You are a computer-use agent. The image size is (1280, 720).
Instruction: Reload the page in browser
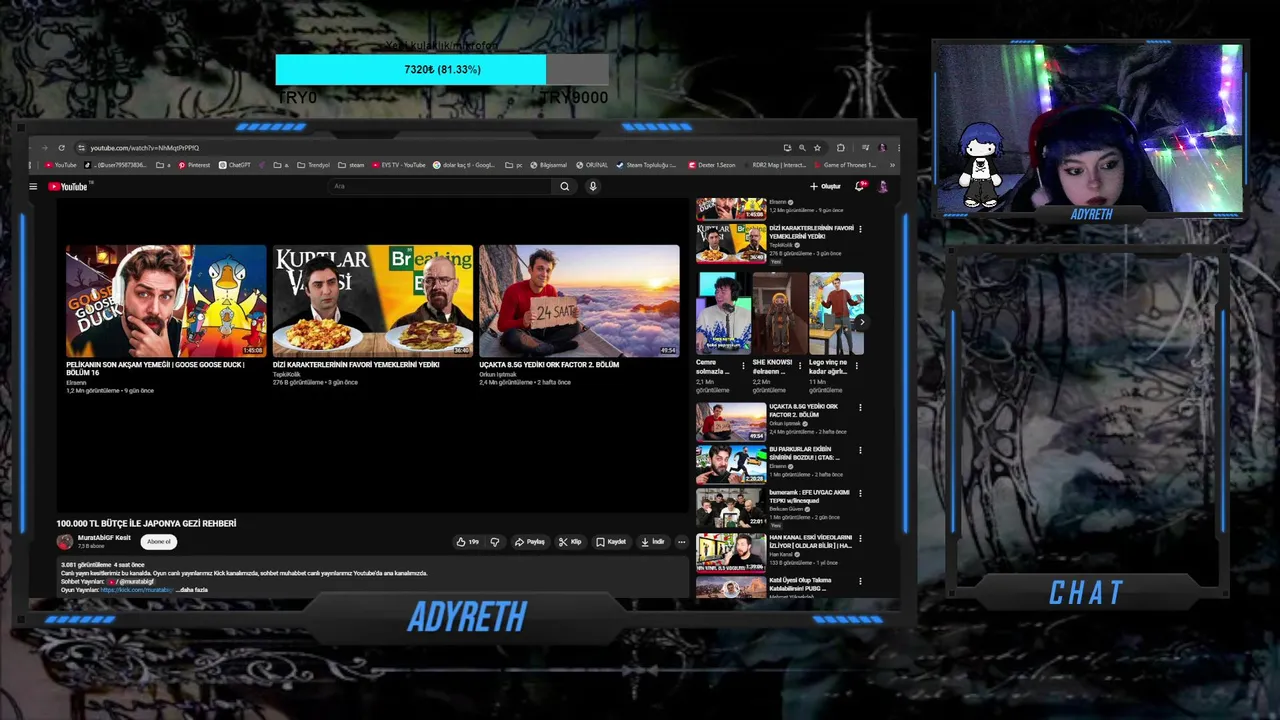pos(62,148)
